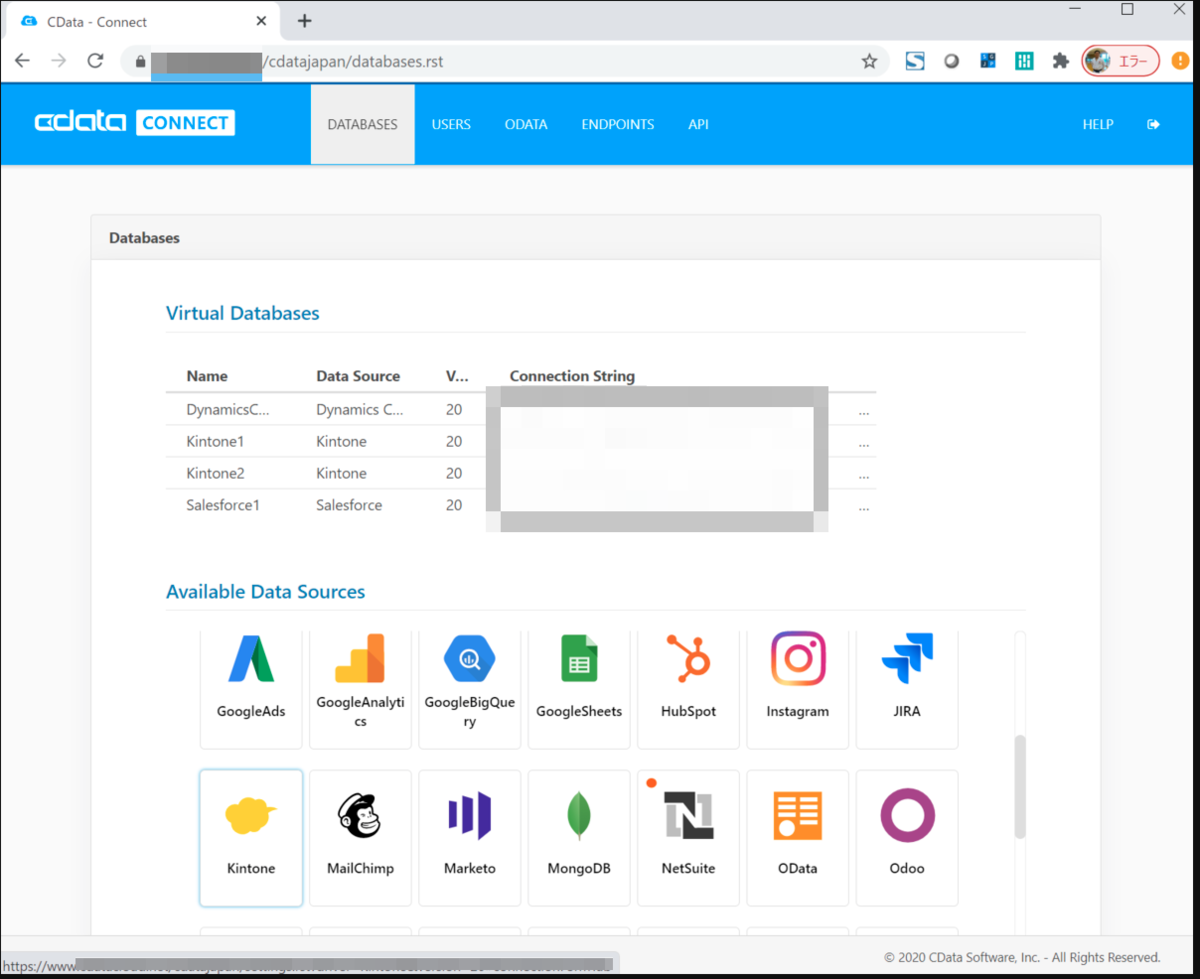This screenshot has height=979, width=1200.
Task: Click the Connection String column header
Action: [572, 376]
